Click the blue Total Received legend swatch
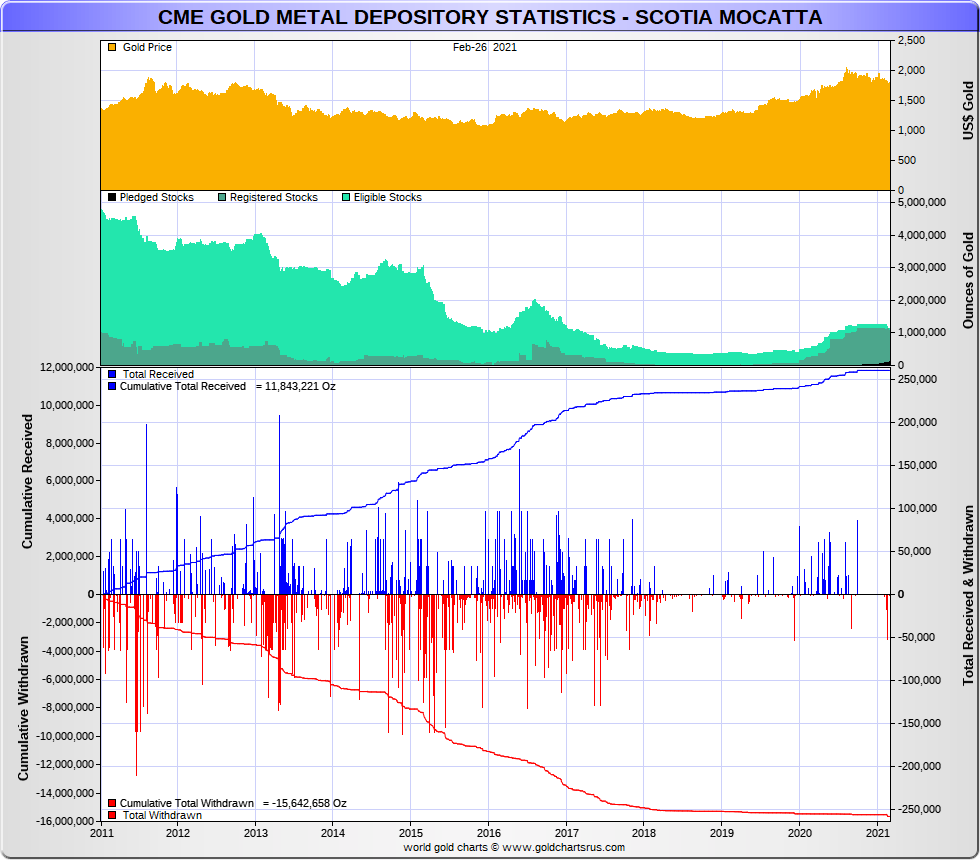Image resolution: width=980 pixels, height=860 pixels. pyautogui.click(x=112, y=374)
